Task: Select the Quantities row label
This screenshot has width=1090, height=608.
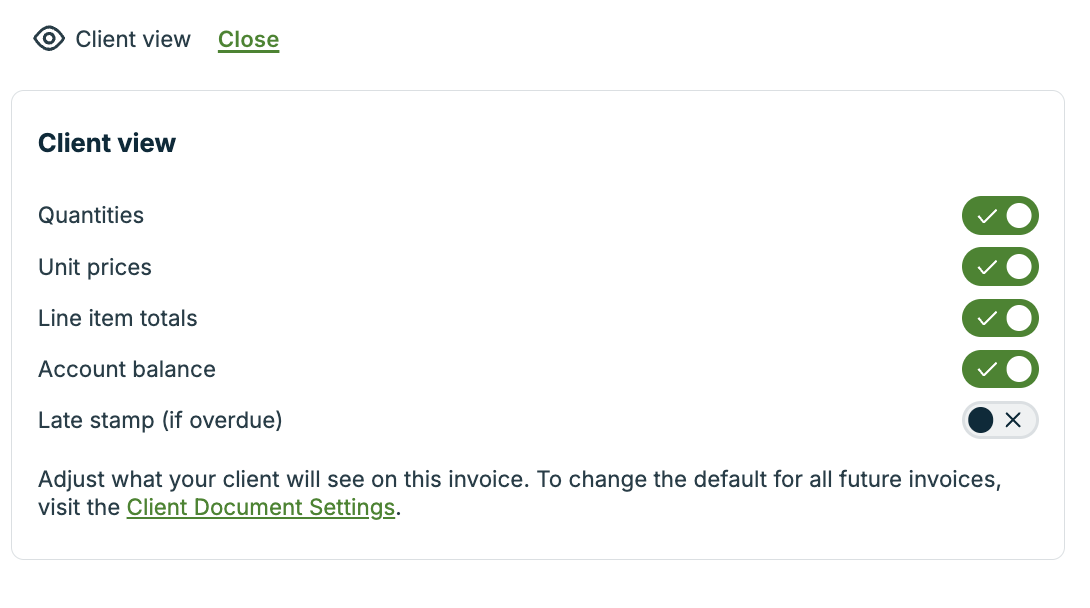Action: click(90, 215)
